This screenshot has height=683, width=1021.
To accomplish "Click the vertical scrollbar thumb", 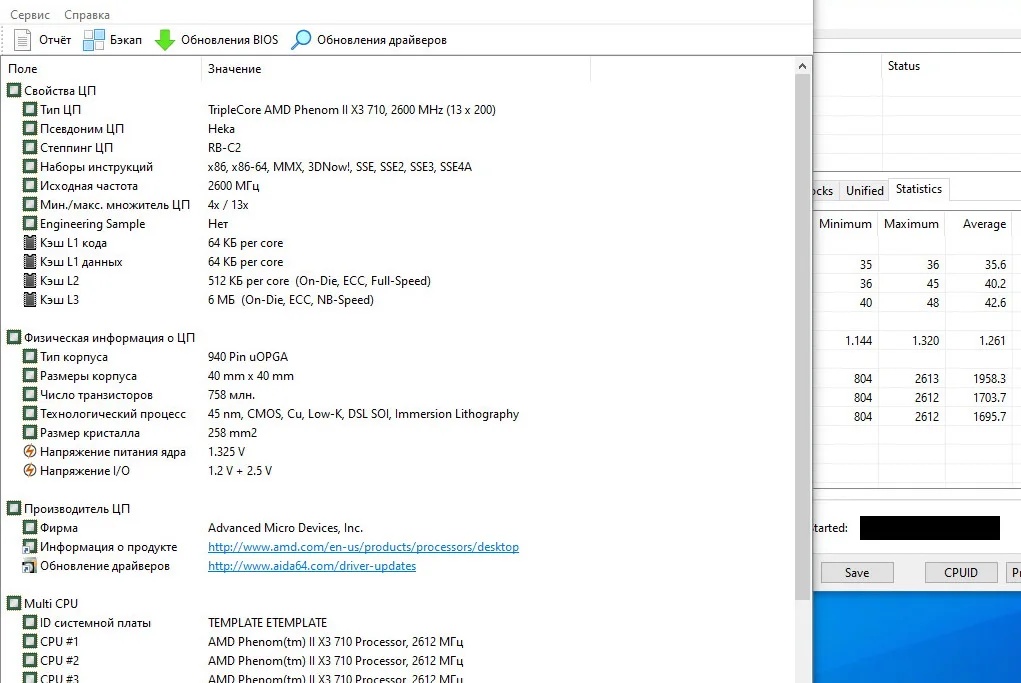I will click(x=802, y=335).
